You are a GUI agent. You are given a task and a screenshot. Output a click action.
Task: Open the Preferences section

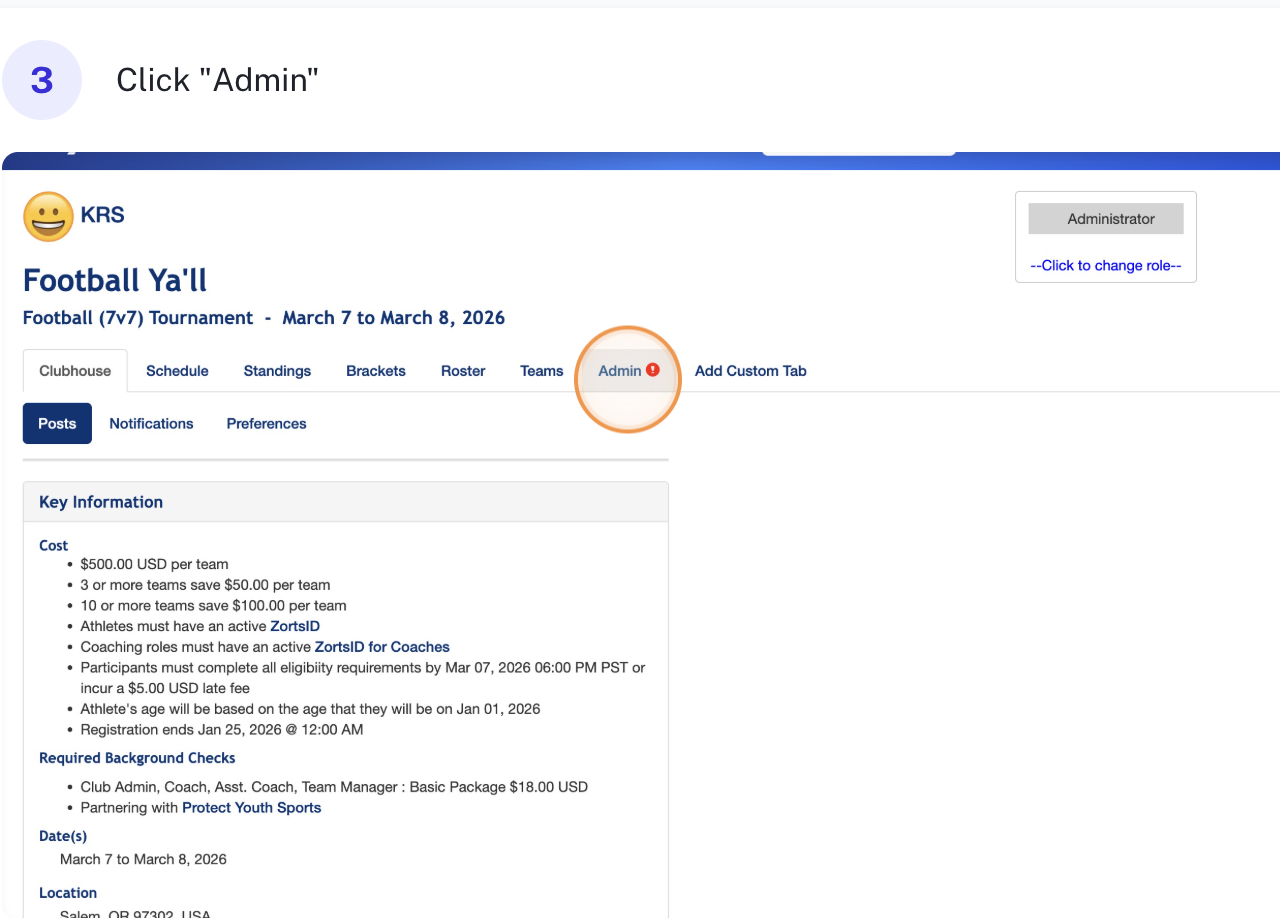pos(266,423)
